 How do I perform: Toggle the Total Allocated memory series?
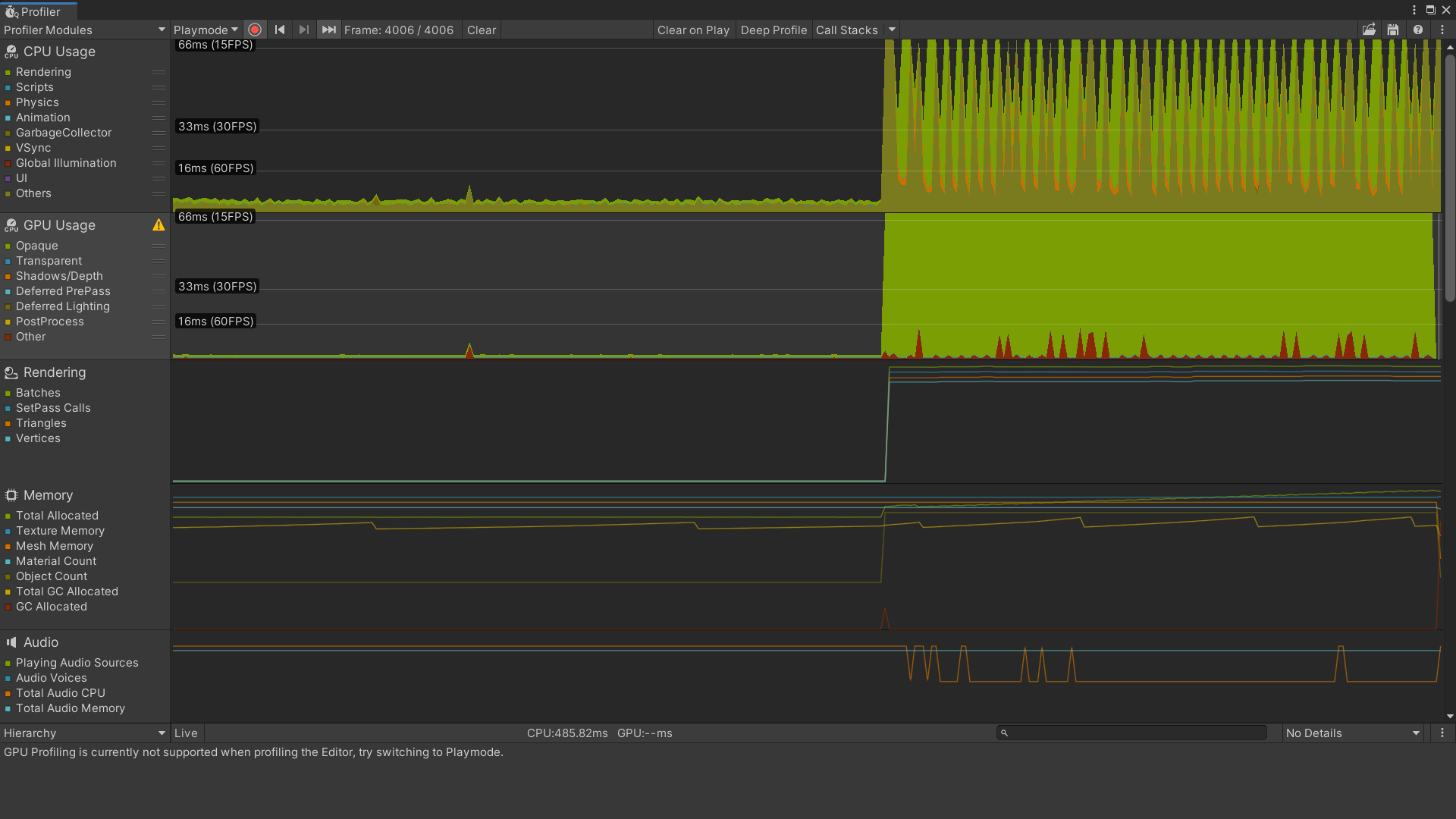pos(57,516)
